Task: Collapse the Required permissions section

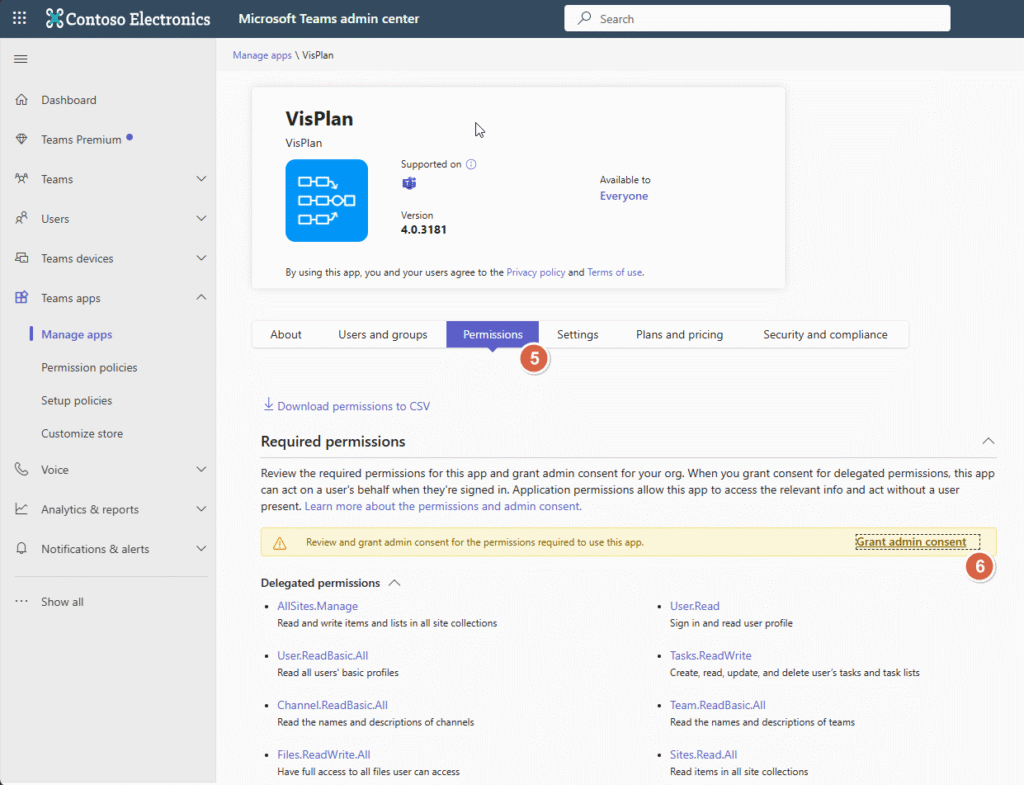Action: (x=988, y=441)
